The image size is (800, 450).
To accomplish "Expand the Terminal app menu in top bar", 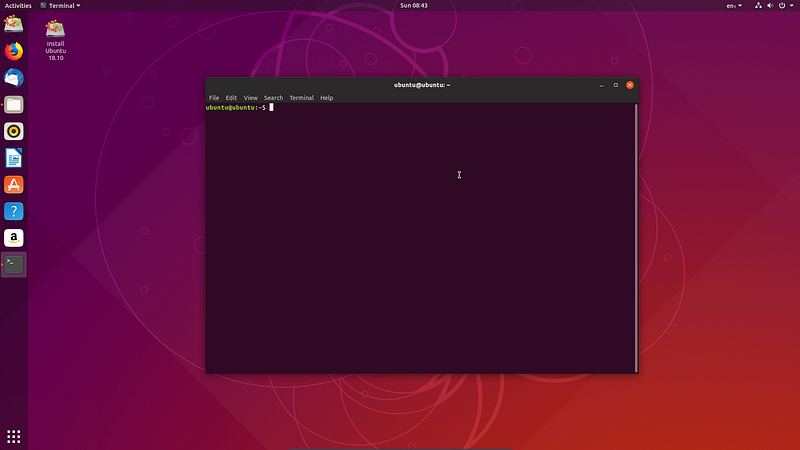I will [x=60, y=6].
